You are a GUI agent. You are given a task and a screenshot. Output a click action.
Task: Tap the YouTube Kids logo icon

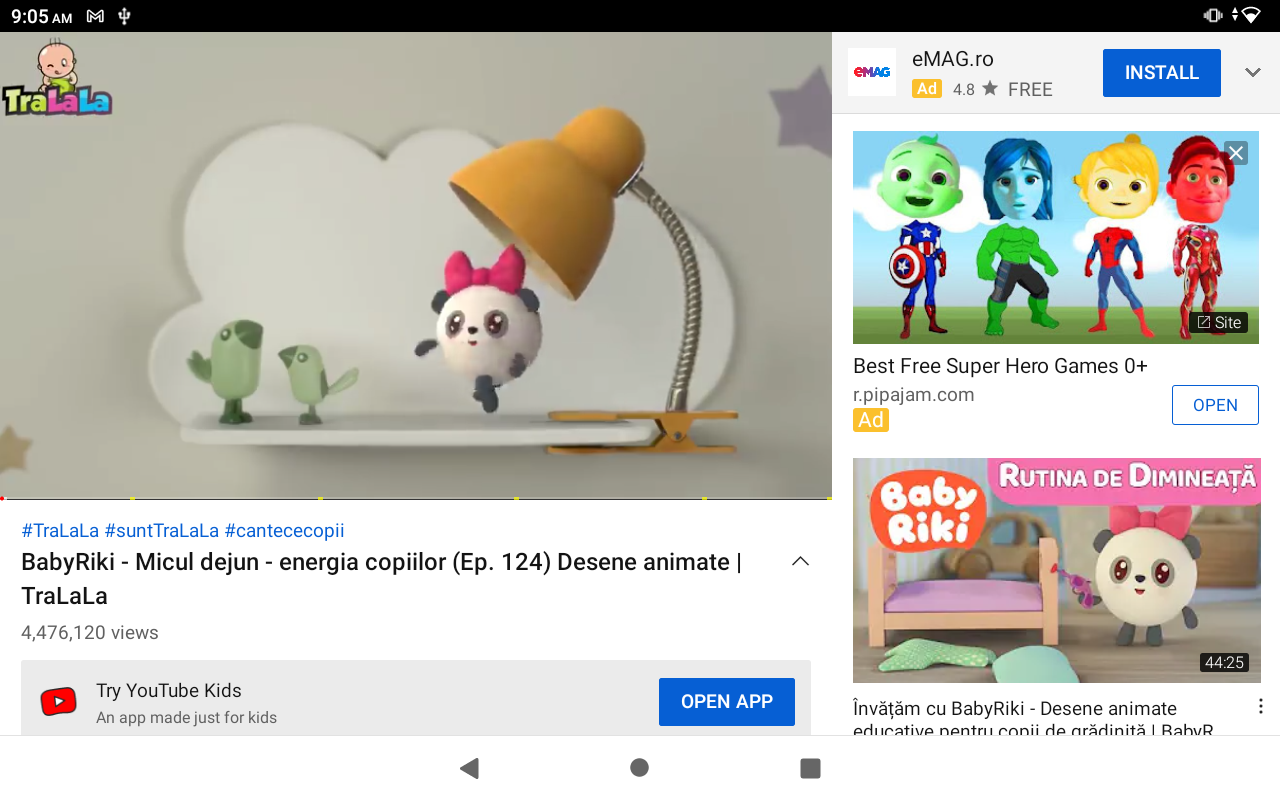tap(58, 702)
